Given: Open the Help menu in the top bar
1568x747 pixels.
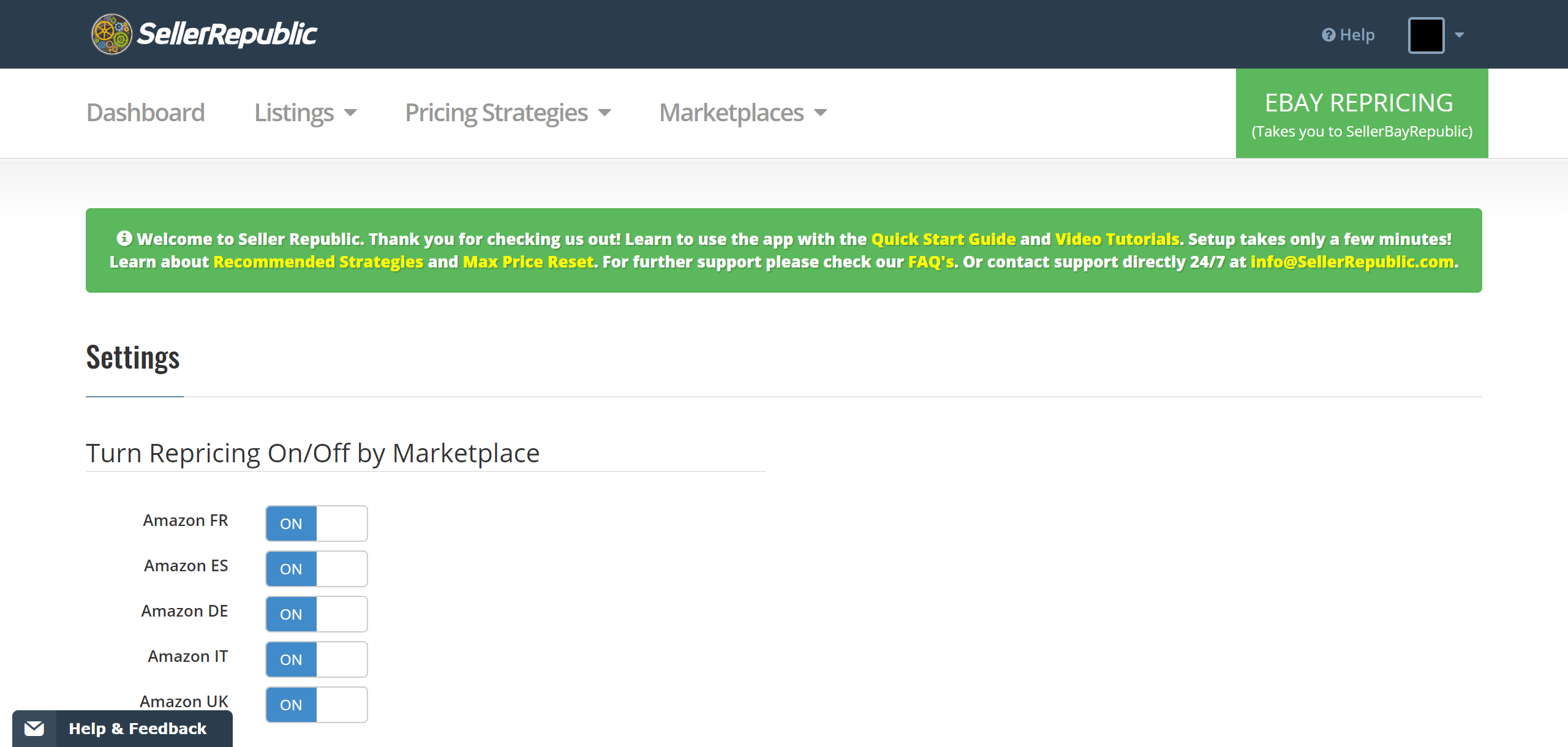Looking at the screenshot, I should tap(1347, 35).
